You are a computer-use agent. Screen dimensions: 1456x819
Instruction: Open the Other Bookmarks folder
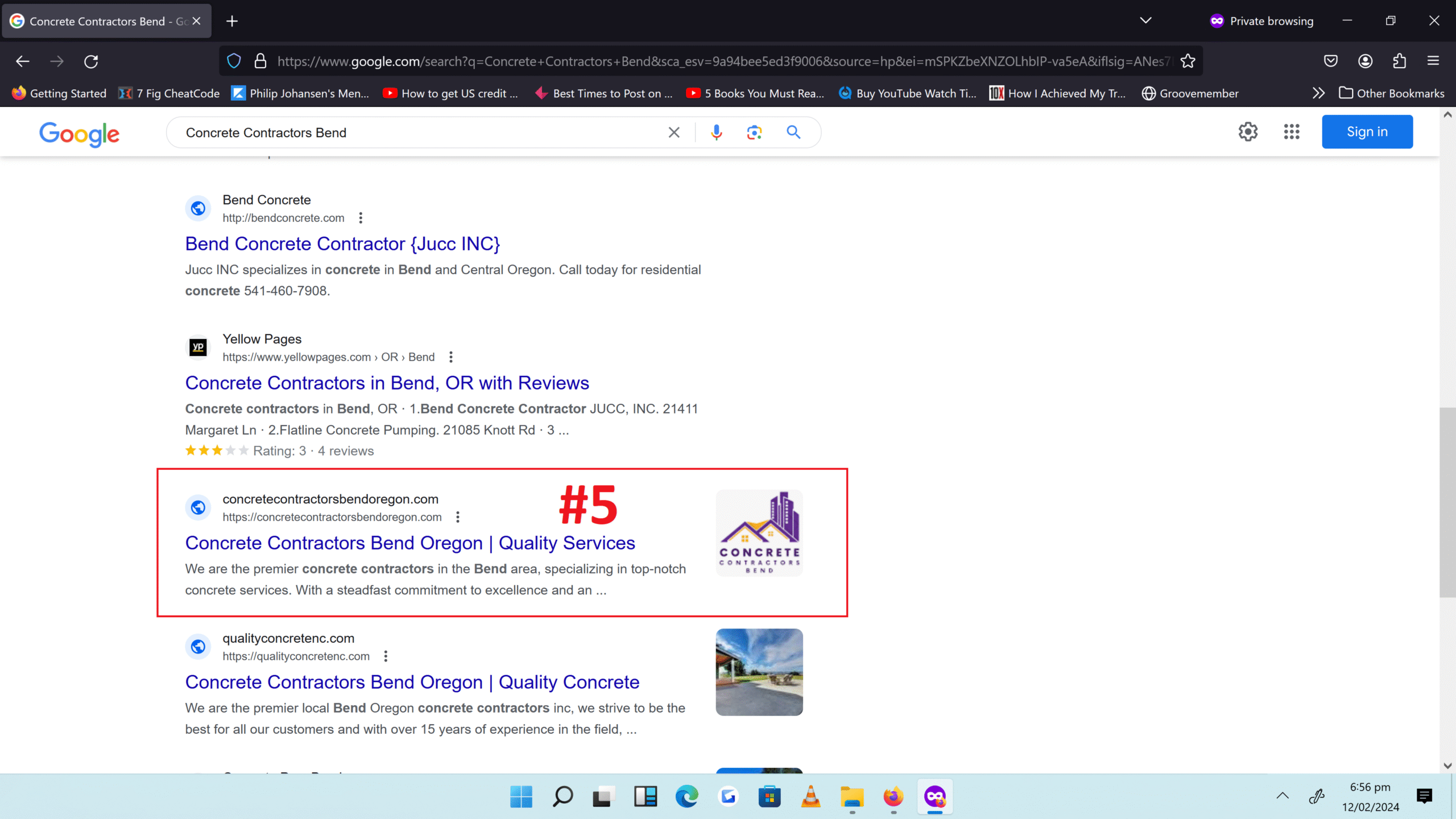[x=1392, y=93]
